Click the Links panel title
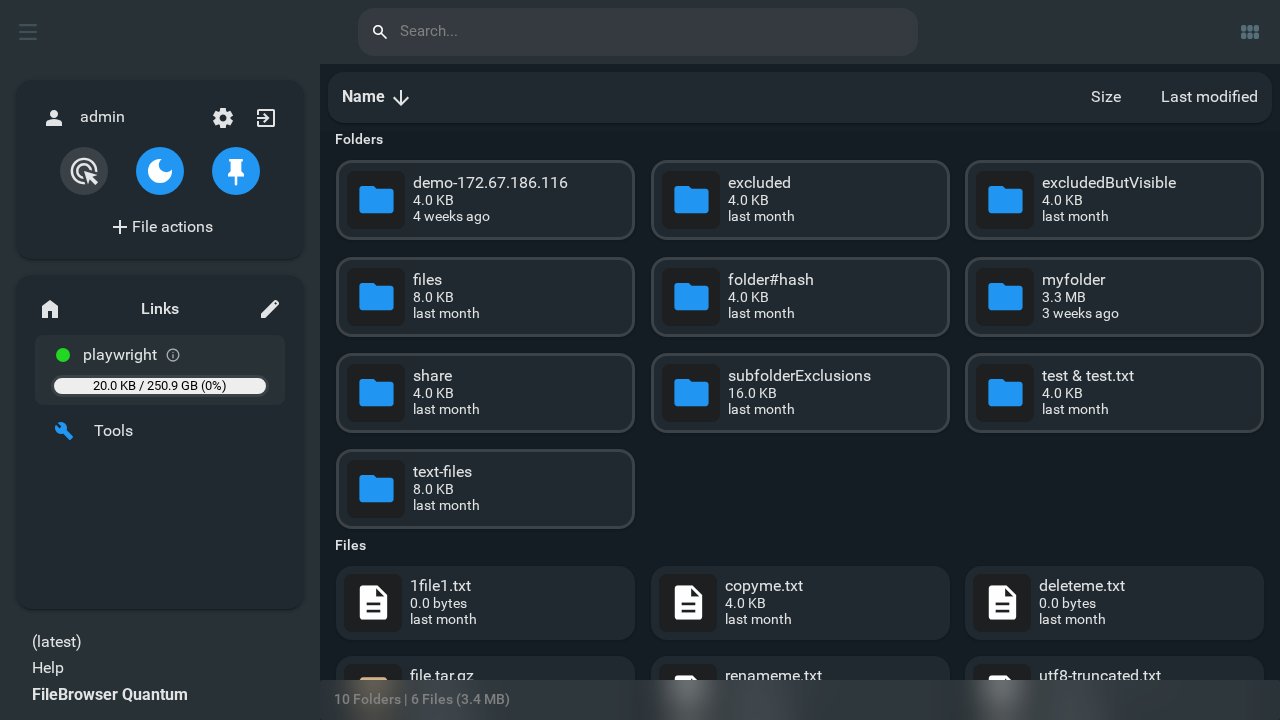Image resolution: width=1280 pixels, height=720 pixels. [160, 309]
